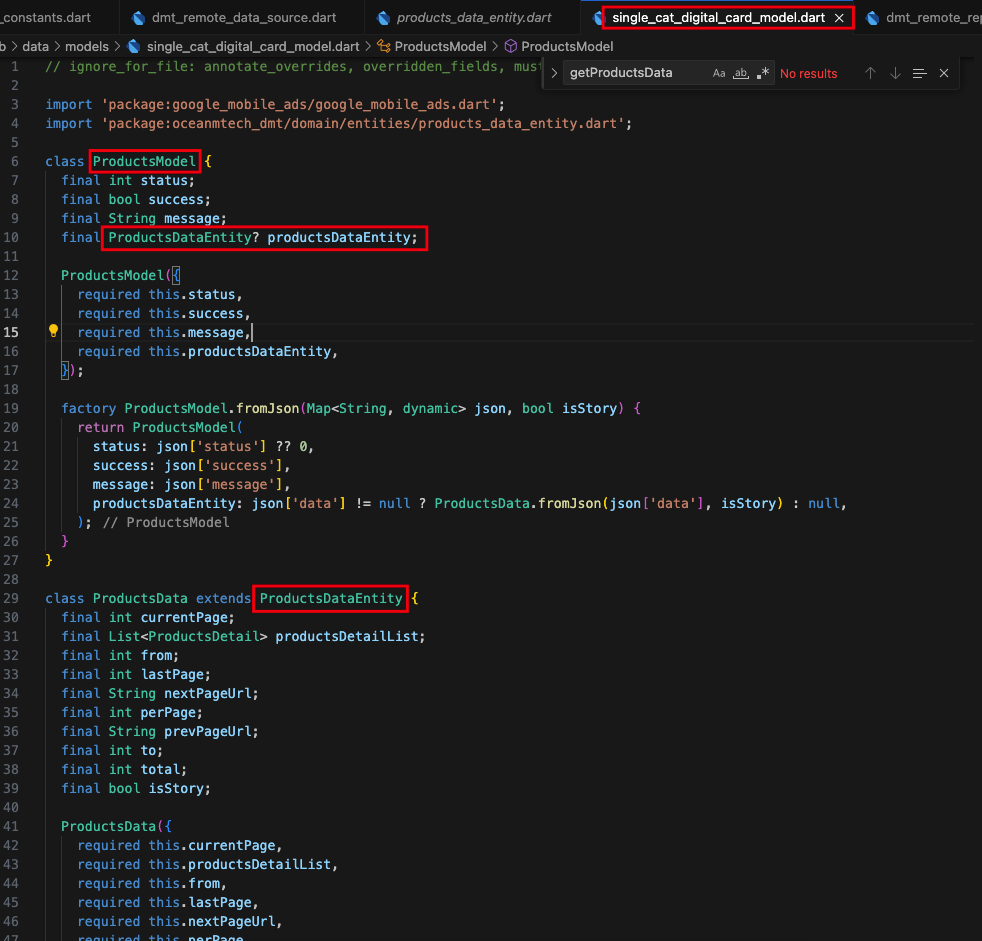The width and height of the screenshot is (982, 941).
Task: Go to previous match arrow
Action: pos(870,73)
